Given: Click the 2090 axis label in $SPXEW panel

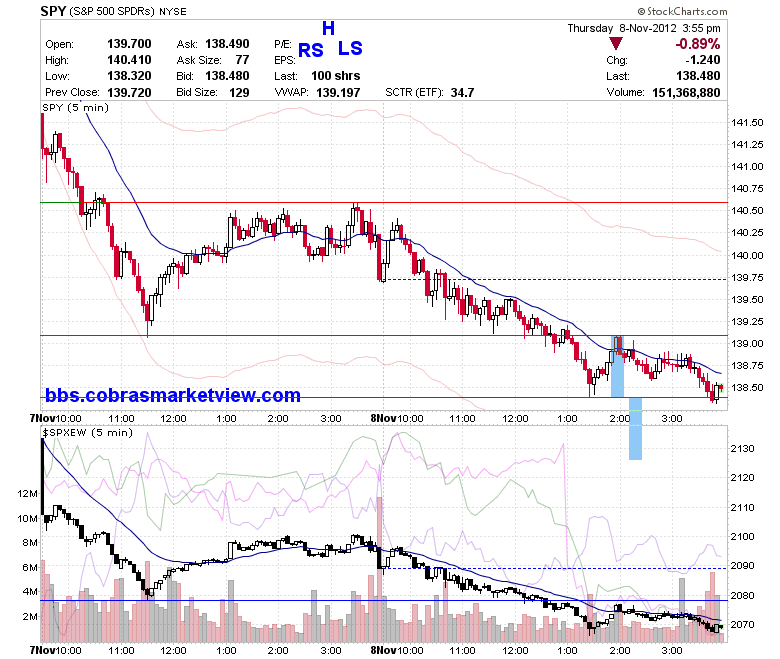Looking at the screenshot, I should pos(742,565).
